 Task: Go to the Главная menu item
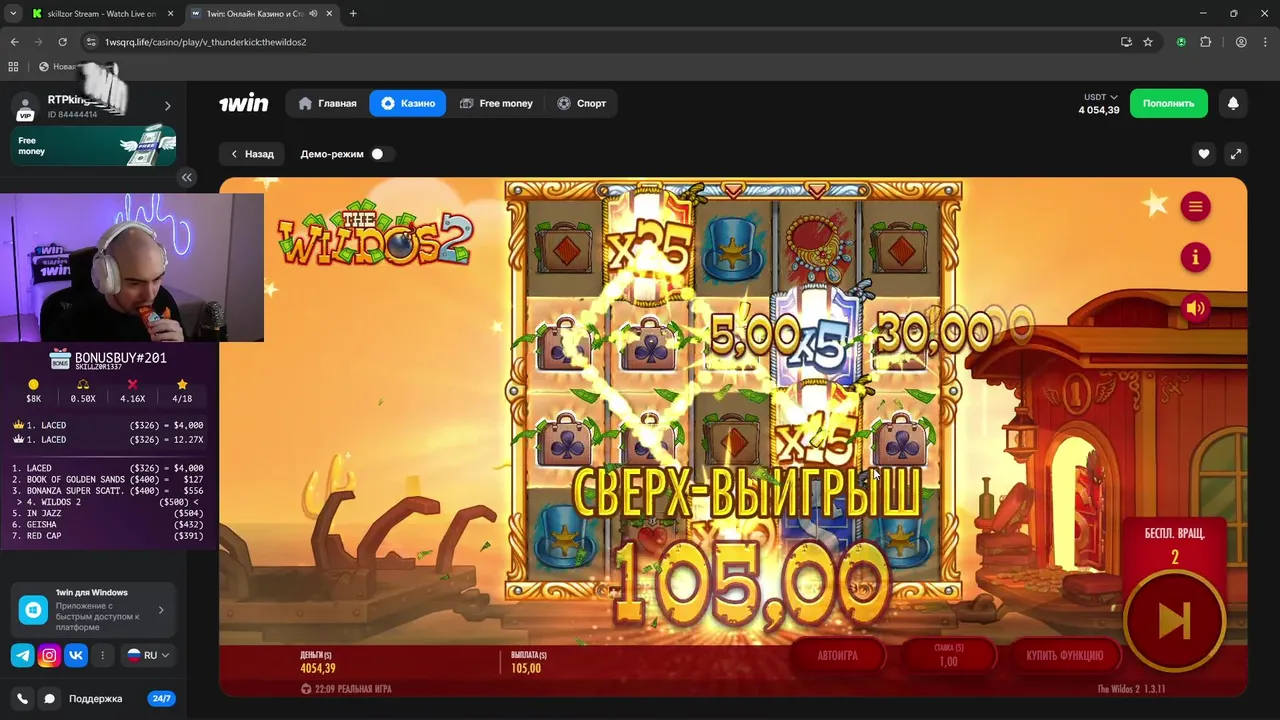tap(327, 103)
